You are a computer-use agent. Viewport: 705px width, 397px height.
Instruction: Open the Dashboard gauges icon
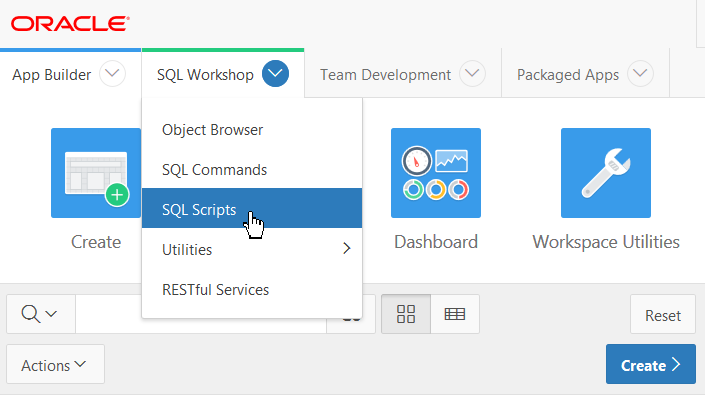coord(436,173)
